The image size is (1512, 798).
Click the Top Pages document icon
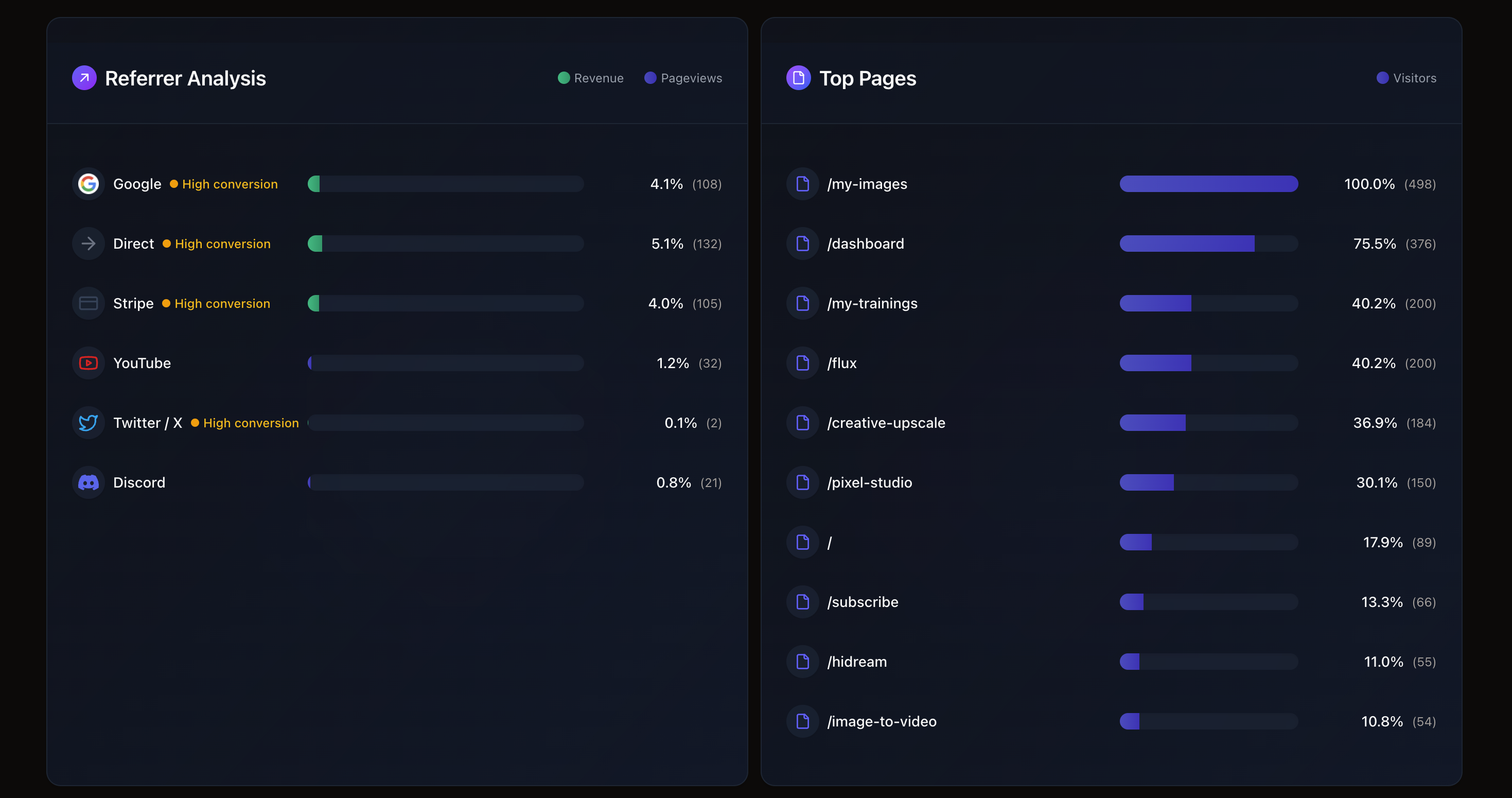(x=798, y=78)
